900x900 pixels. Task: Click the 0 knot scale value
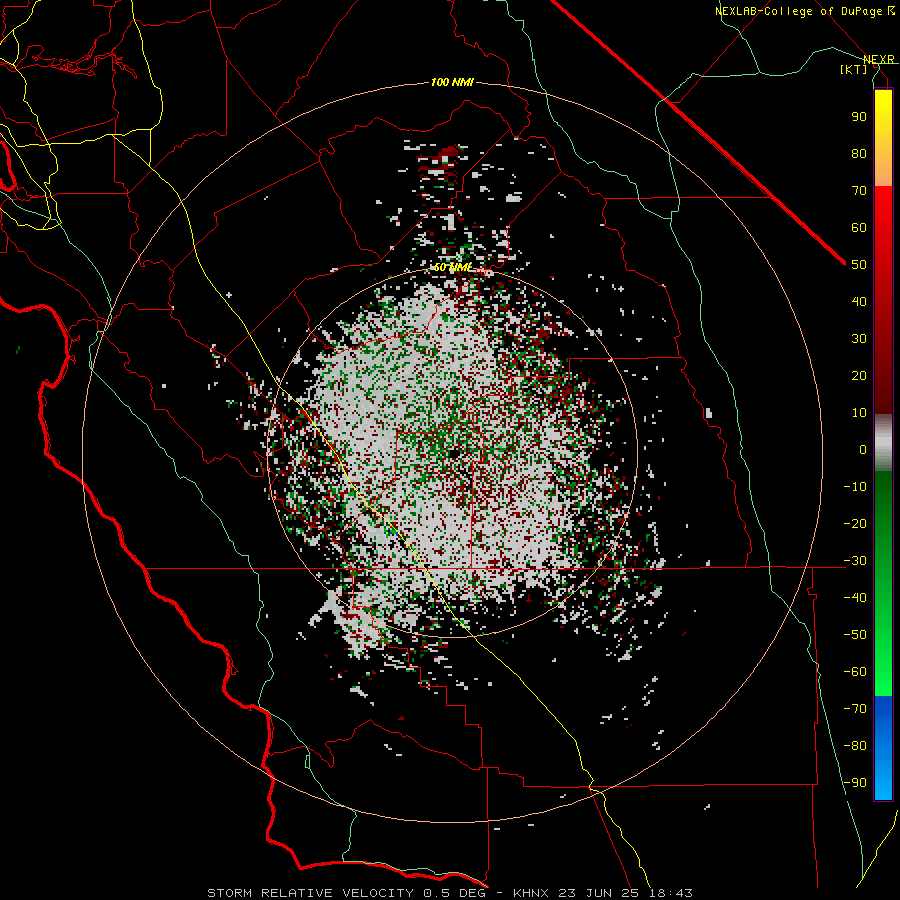[x=863, y=450]
